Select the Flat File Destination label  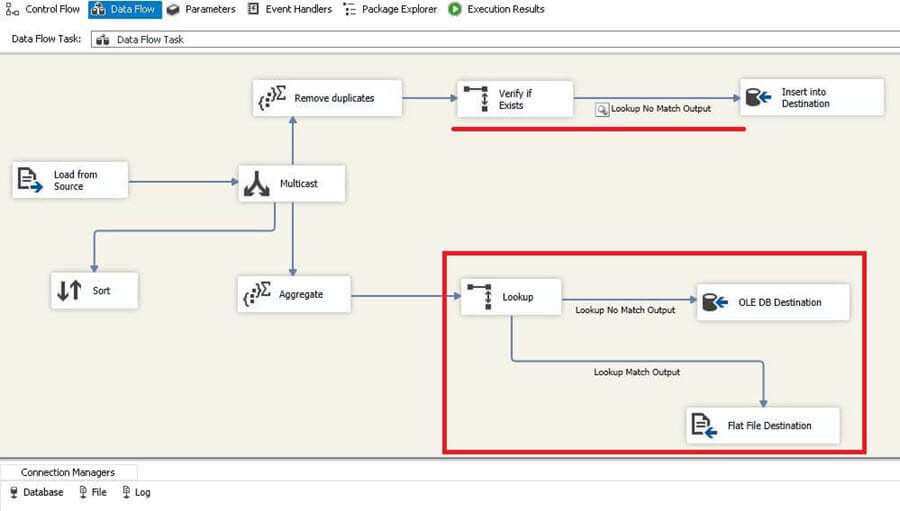point(769,425)
